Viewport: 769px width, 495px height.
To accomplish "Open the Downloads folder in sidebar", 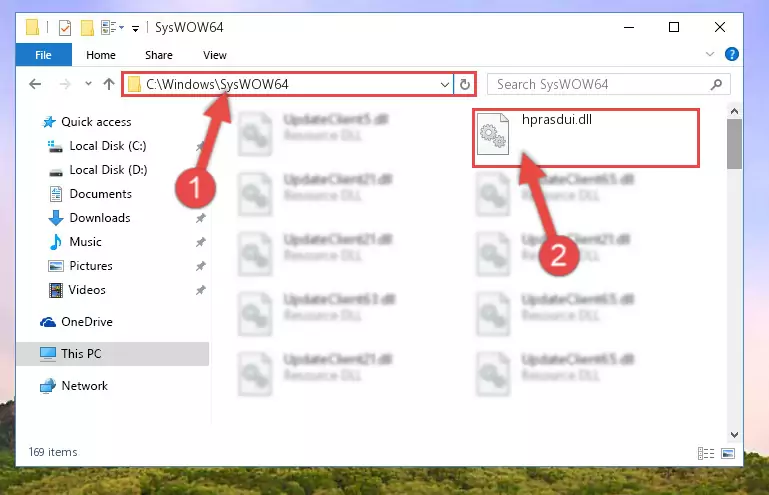I will pyautogui.click(x=100, y=218).
